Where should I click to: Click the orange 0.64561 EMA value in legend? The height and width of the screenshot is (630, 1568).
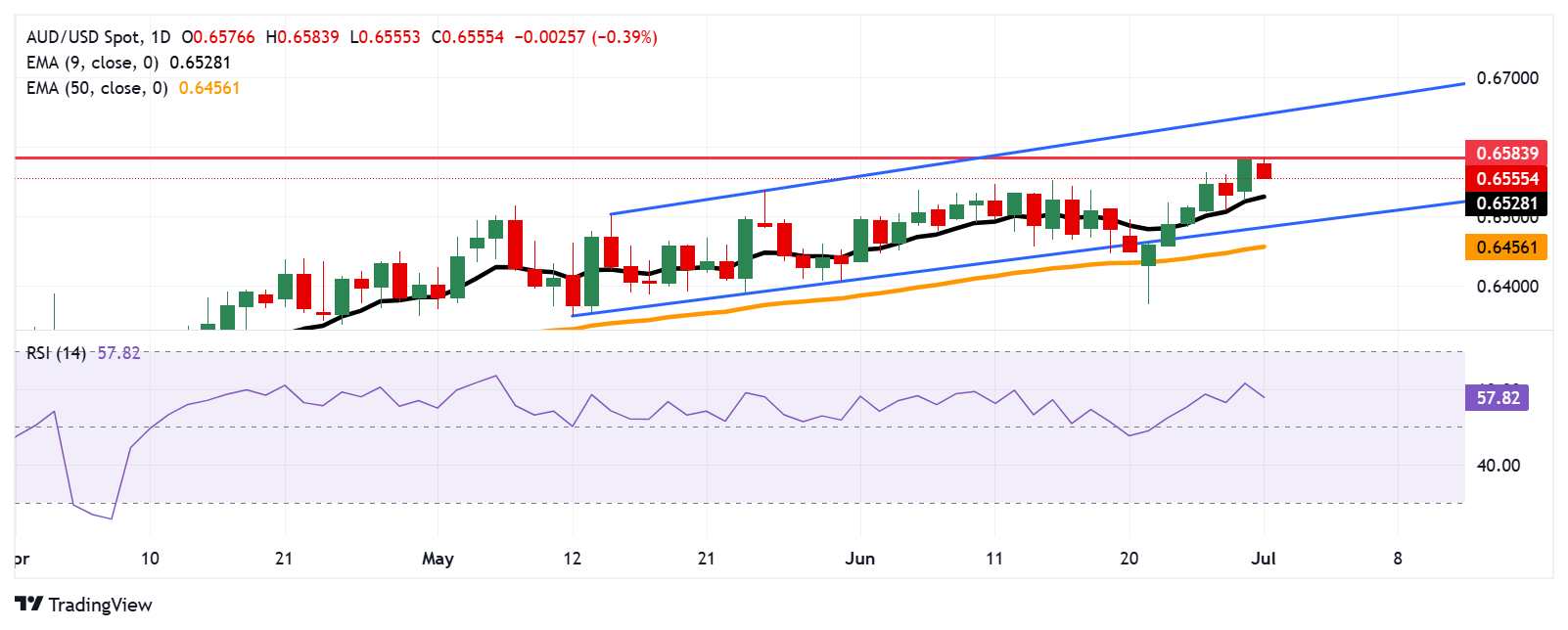pos(209,88)
